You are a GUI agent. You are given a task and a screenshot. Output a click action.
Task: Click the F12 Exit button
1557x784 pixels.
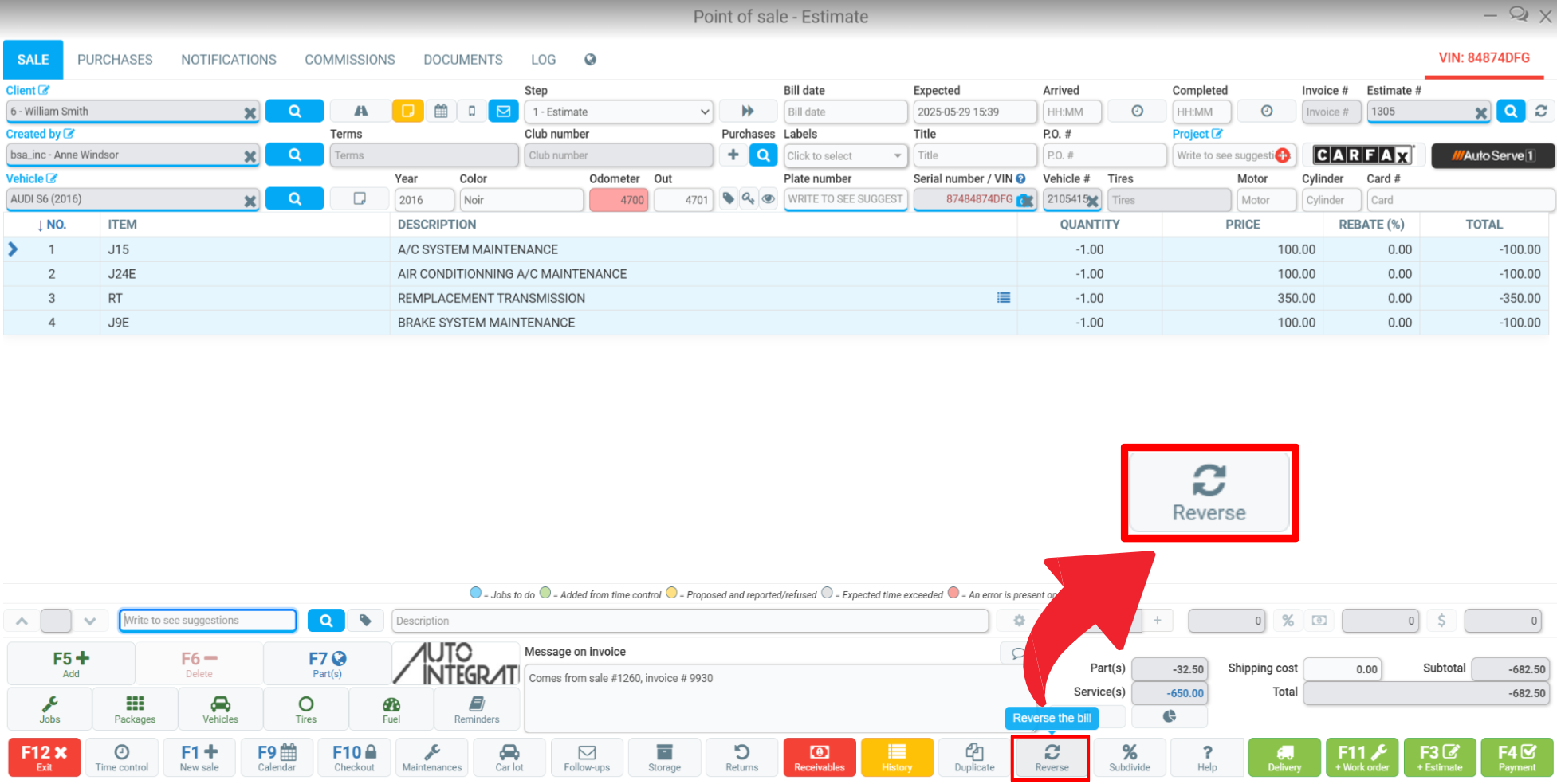coord(44,758)
